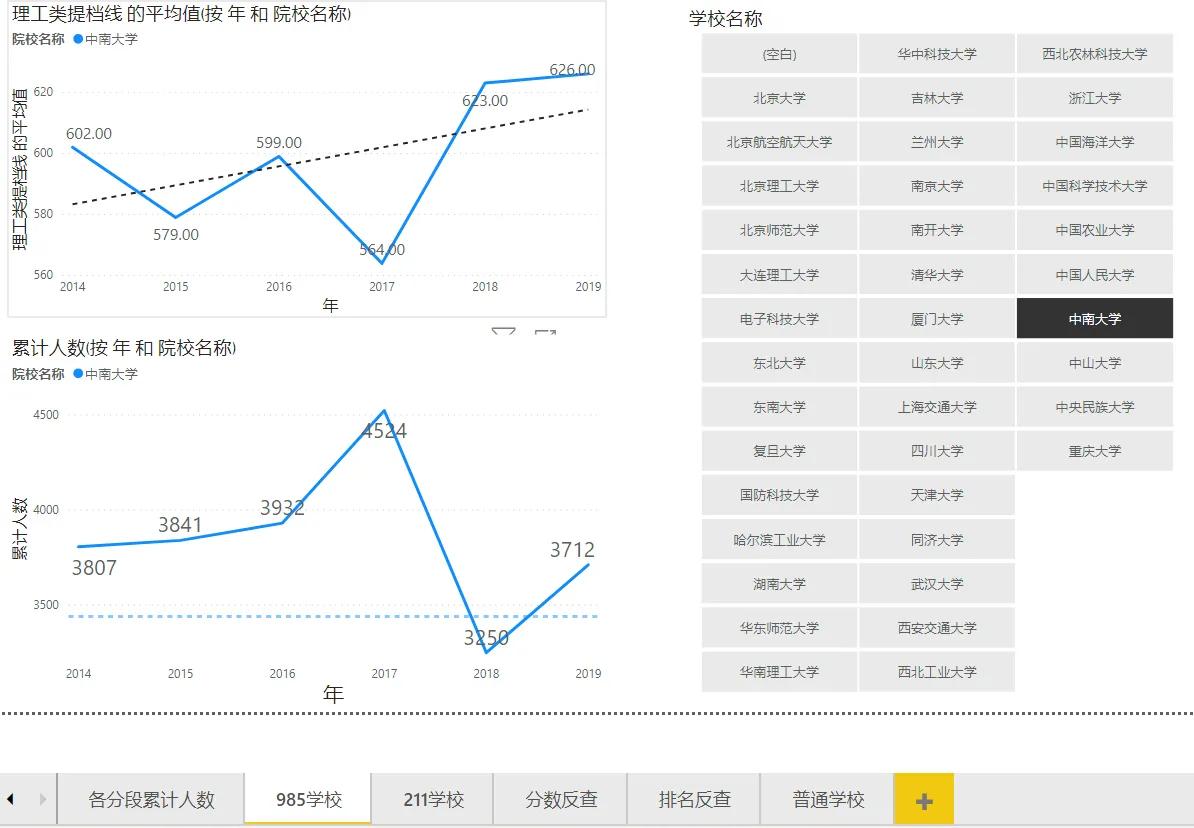This screenshot has height=828, width=1194.
Task: Click the 理工类提档线 chart title
Action: click(x=181, y=14)
